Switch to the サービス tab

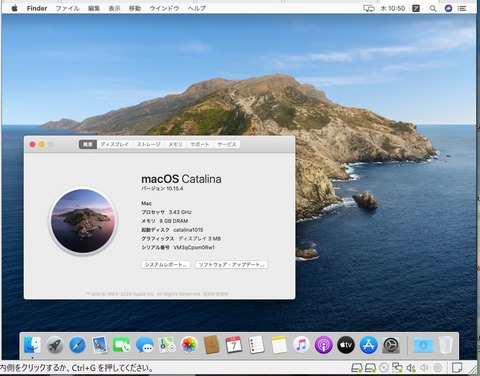(x=227, y=144)
